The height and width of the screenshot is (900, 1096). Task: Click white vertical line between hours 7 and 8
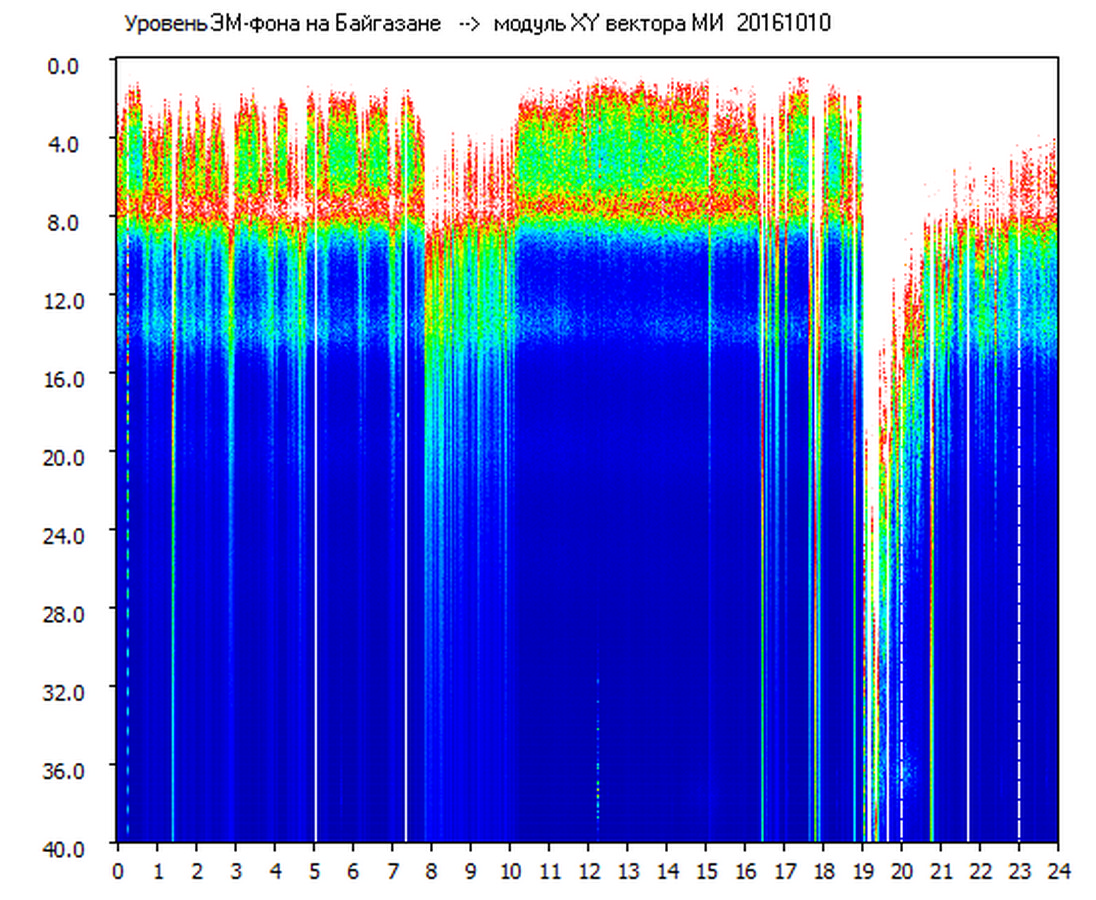coord(406,500)
